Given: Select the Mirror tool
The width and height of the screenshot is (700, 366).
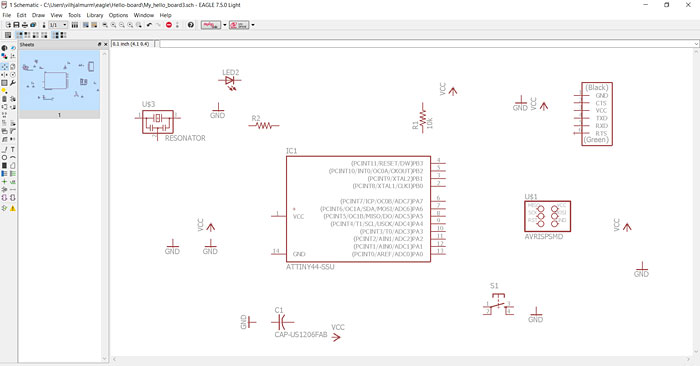Looking at the screenshot, I should (x=4, y=75).
